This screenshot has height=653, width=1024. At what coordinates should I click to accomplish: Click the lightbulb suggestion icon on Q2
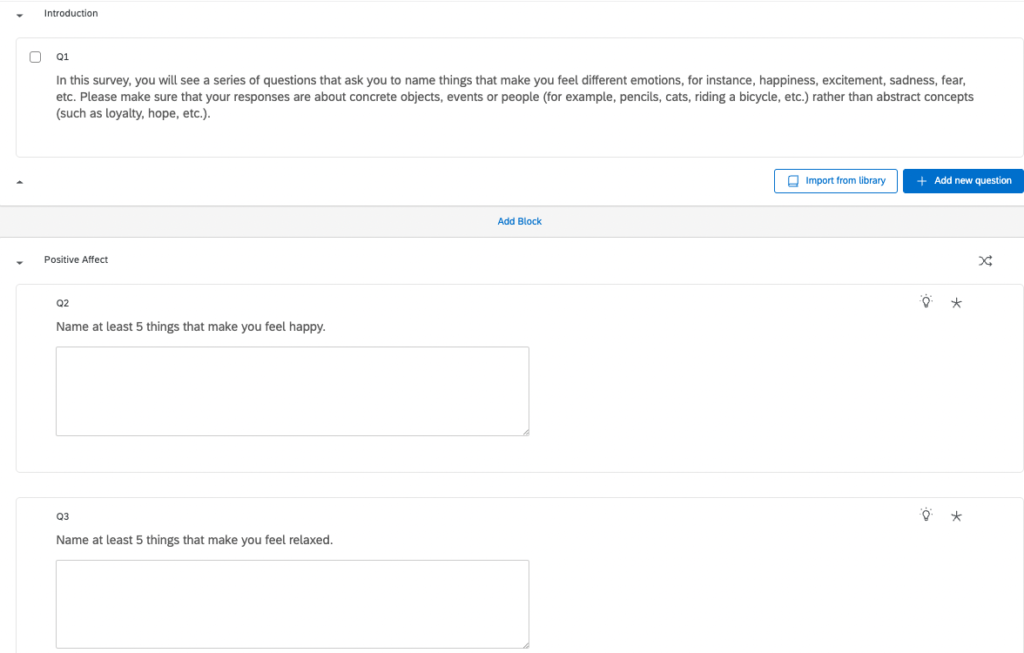926,301
